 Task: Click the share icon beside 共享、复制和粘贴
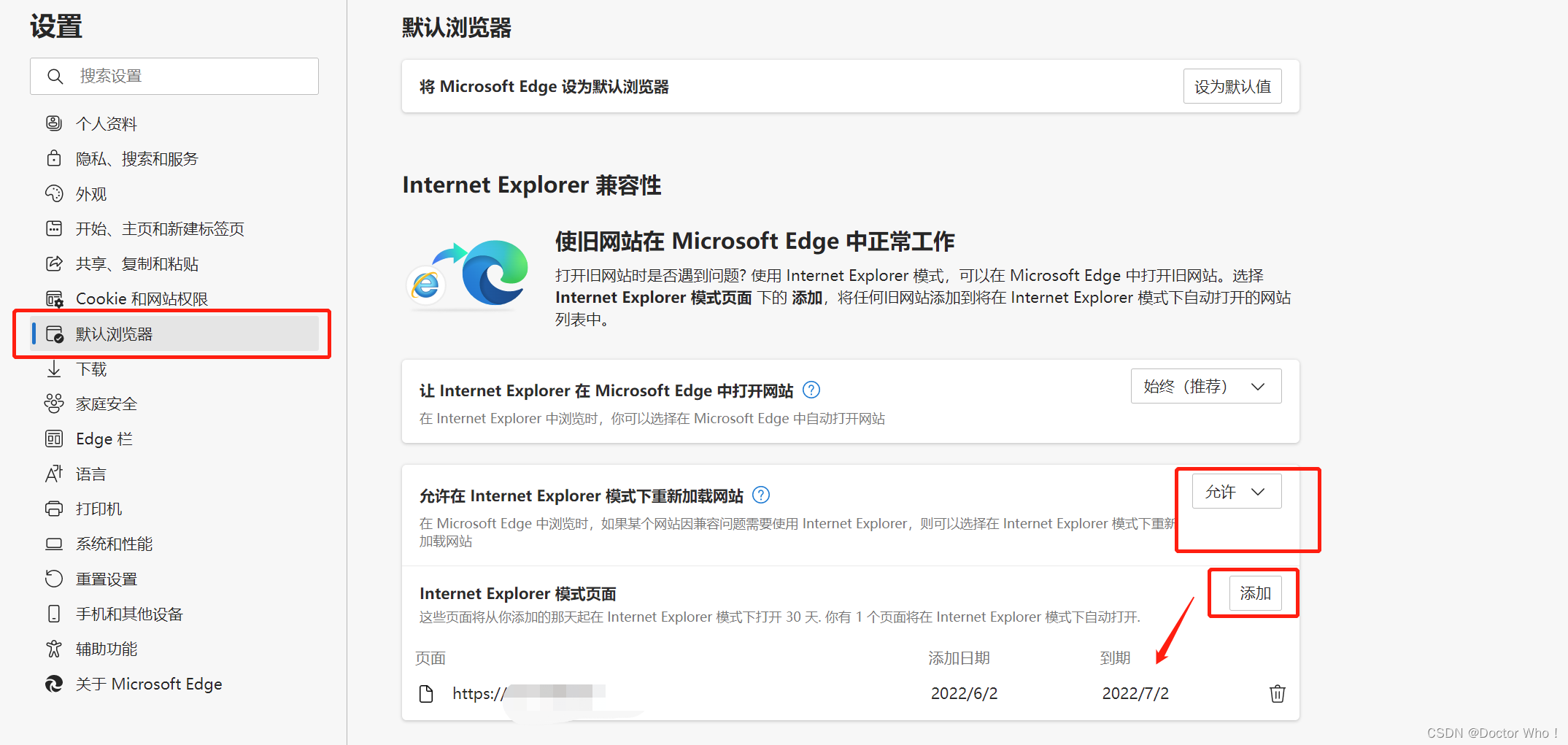click(54, 263)
